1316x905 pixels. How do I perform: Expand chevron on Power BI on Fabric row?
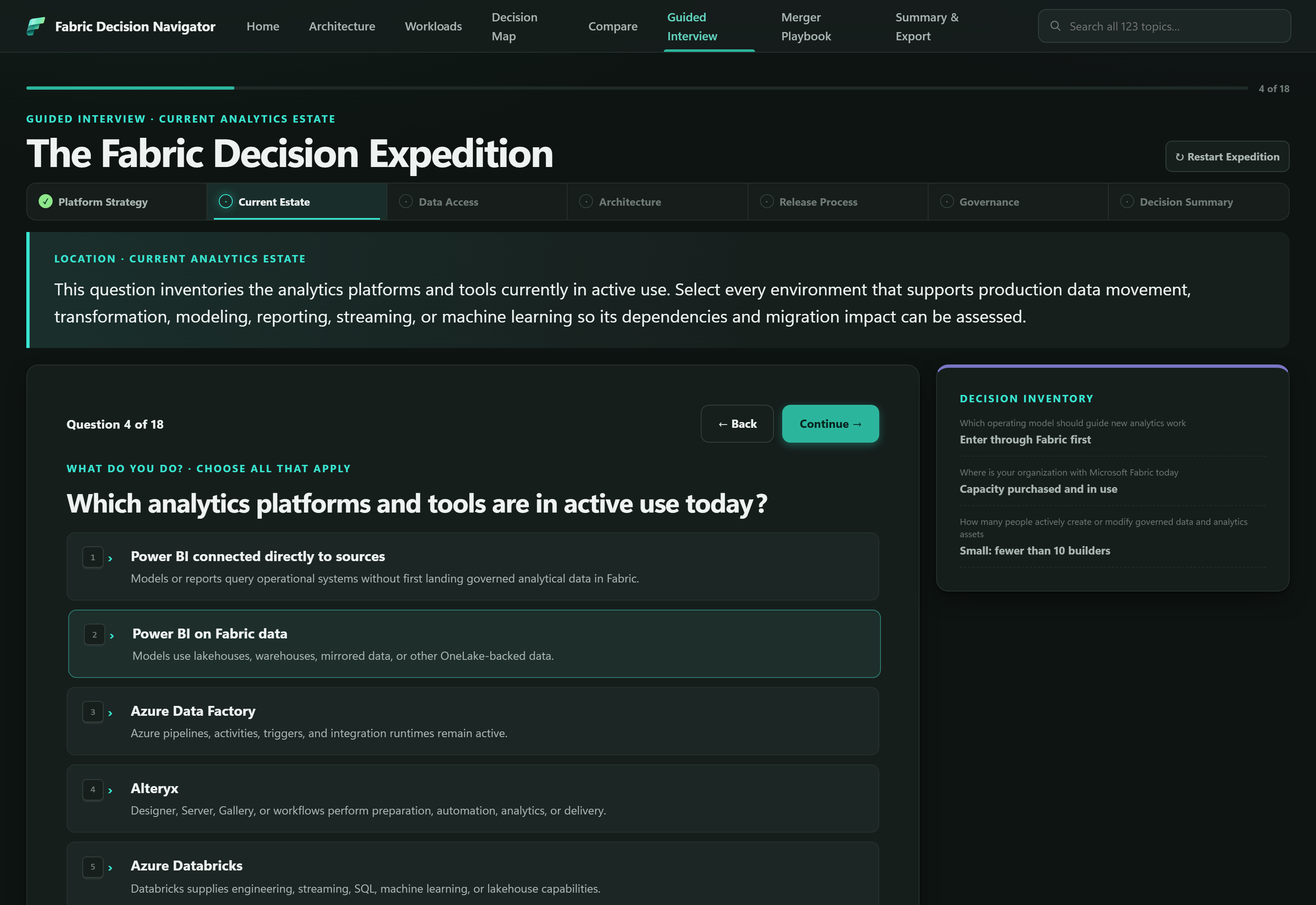tap(112, 636)
